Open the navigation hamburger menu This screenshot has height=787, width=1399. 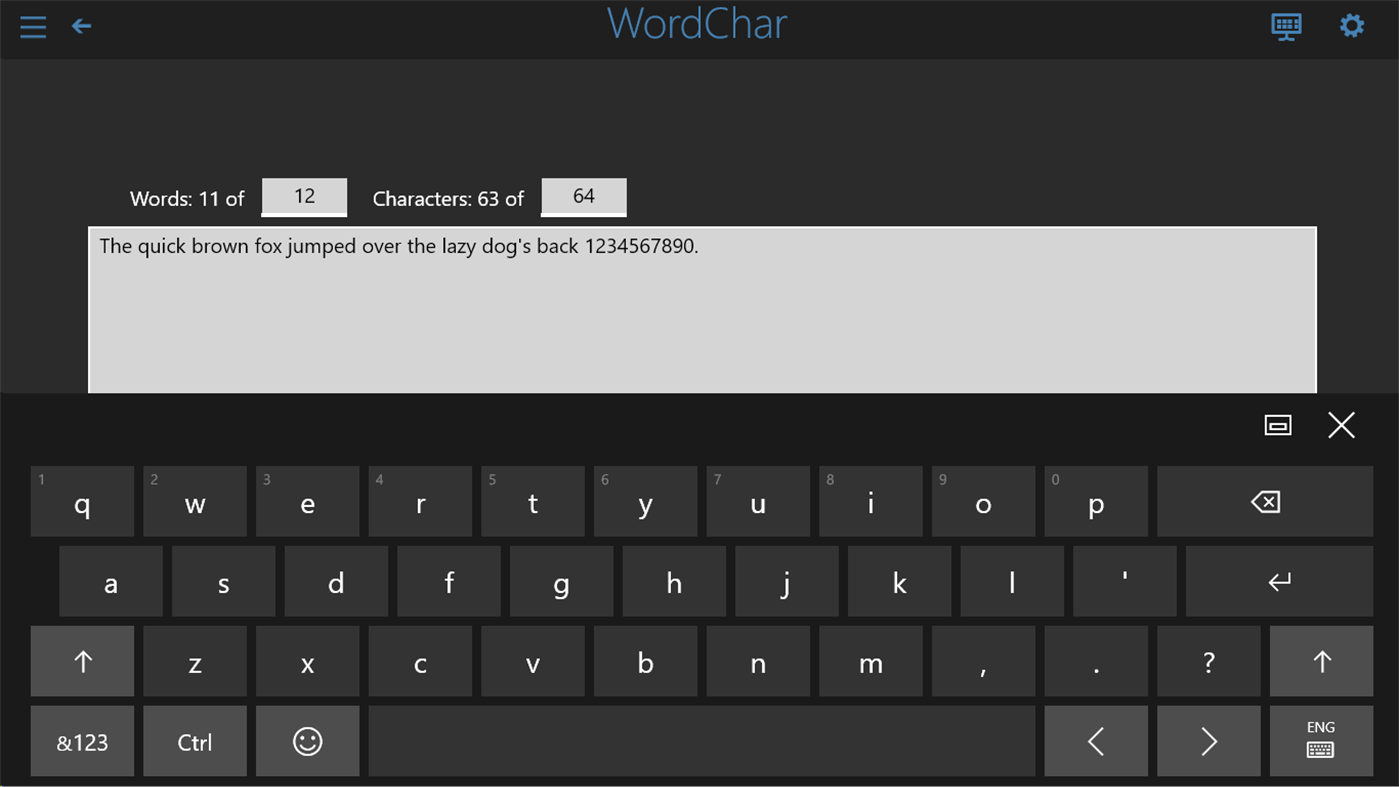pos(32,26)
